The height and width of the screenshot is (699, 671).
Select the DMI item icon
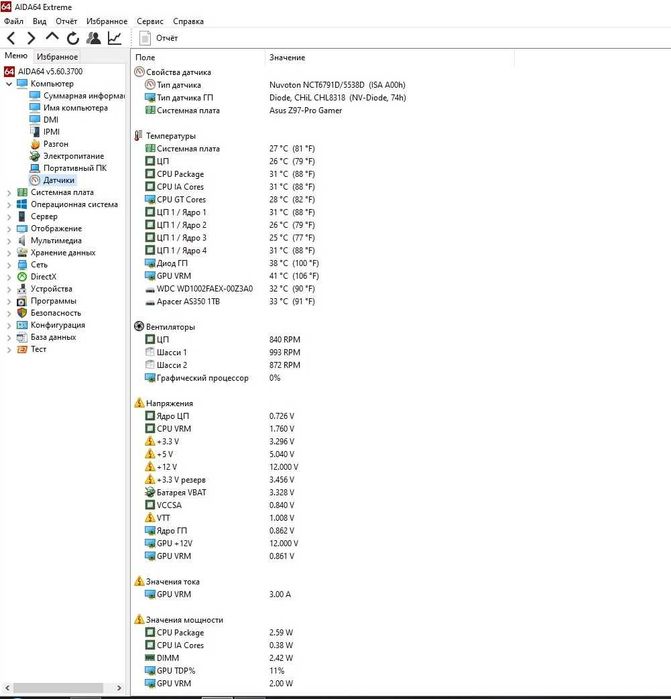pos(35,119)
